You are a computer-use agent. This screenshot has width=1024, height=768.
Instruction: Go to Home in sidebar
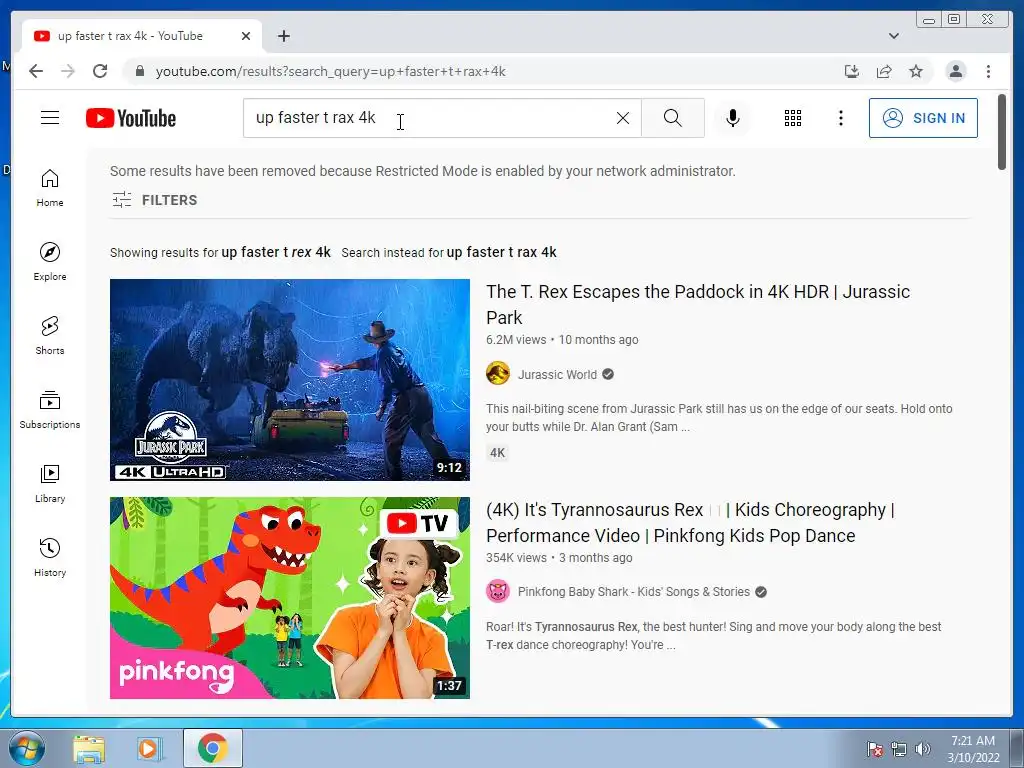[x=50, y=188]
